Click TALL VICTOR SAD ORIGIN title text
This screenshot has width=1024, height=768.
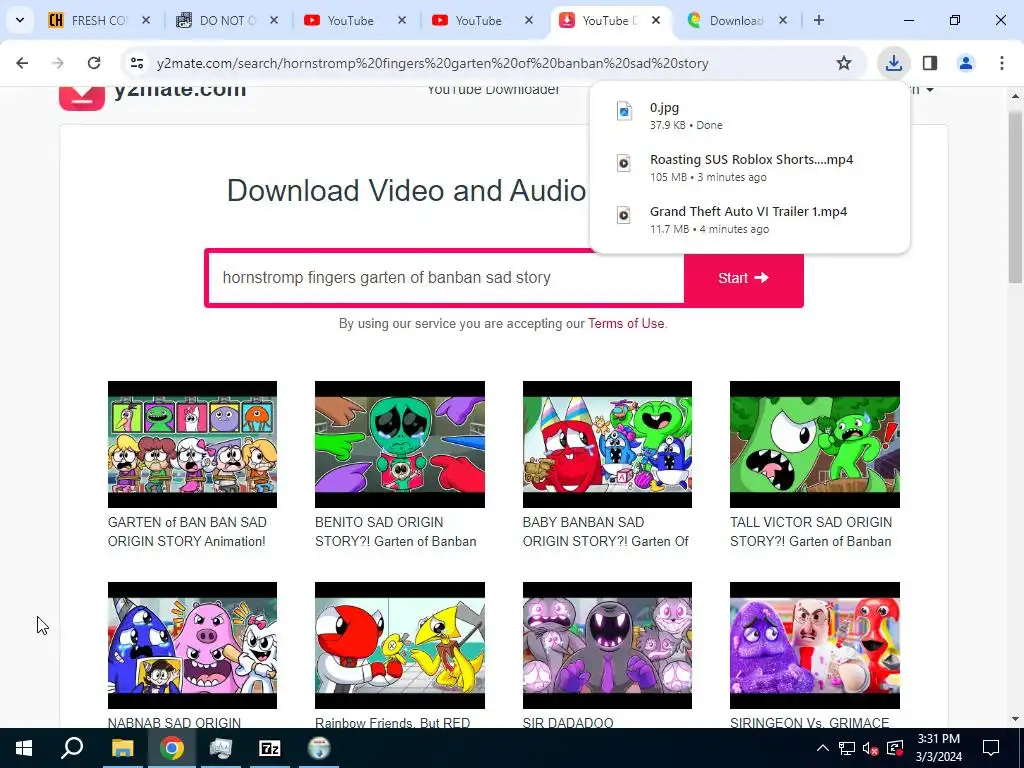click(811, 532)
